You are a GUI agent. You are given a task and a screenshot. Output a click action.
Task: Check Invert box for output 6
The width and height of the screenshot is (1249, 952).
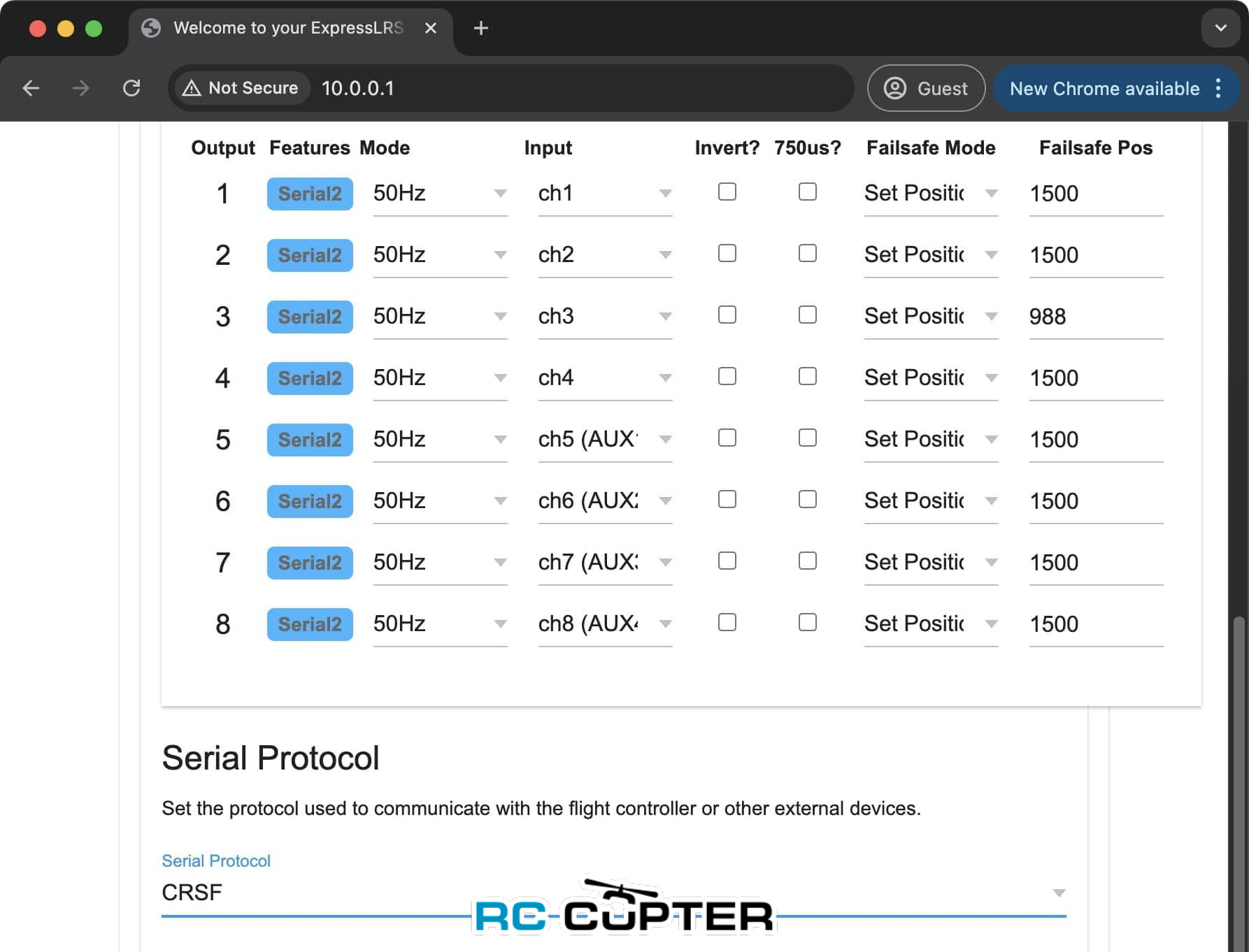pos(727,500)
